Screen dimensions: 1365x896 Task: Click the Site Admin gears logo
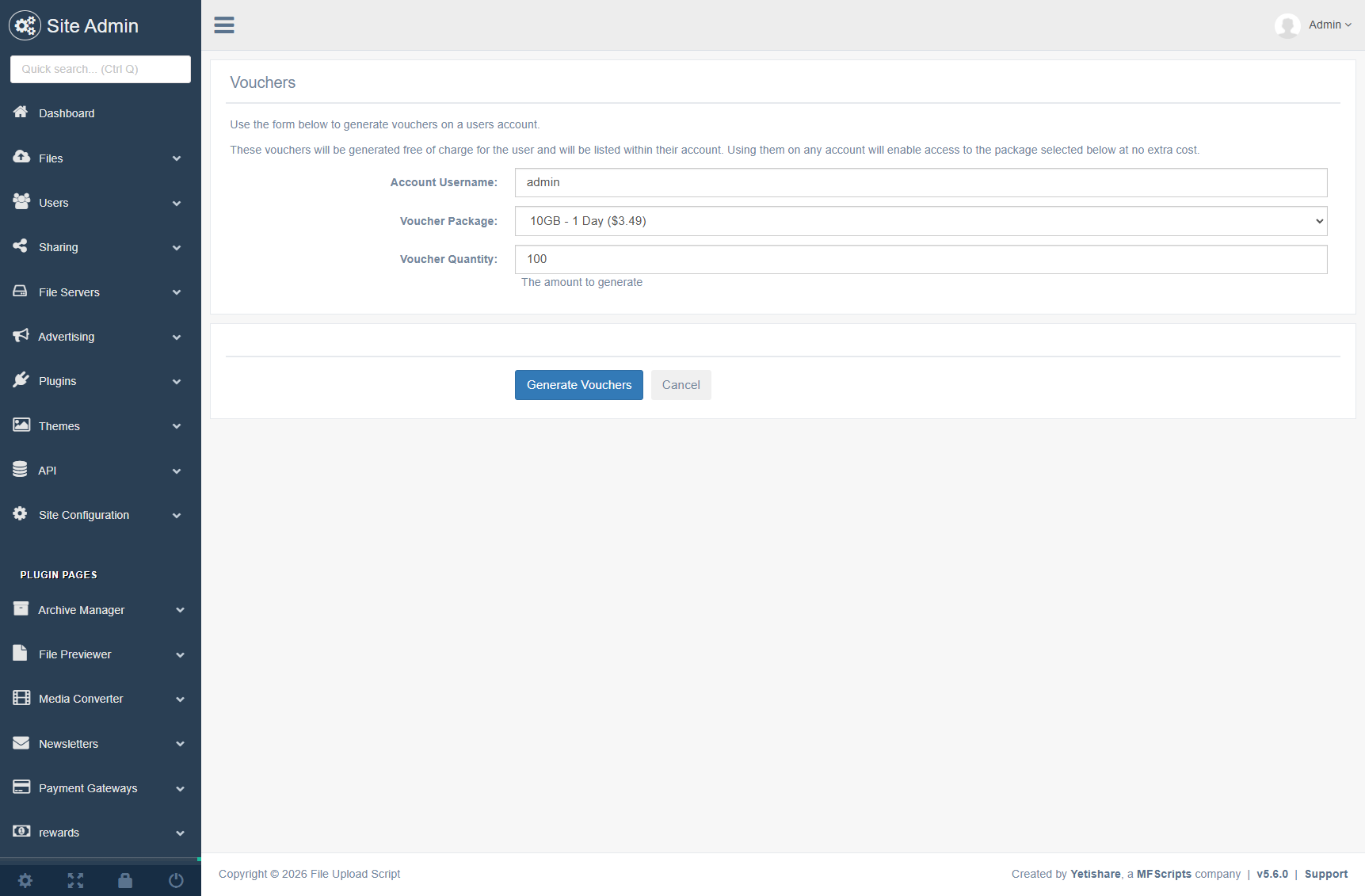coord(25,25)
